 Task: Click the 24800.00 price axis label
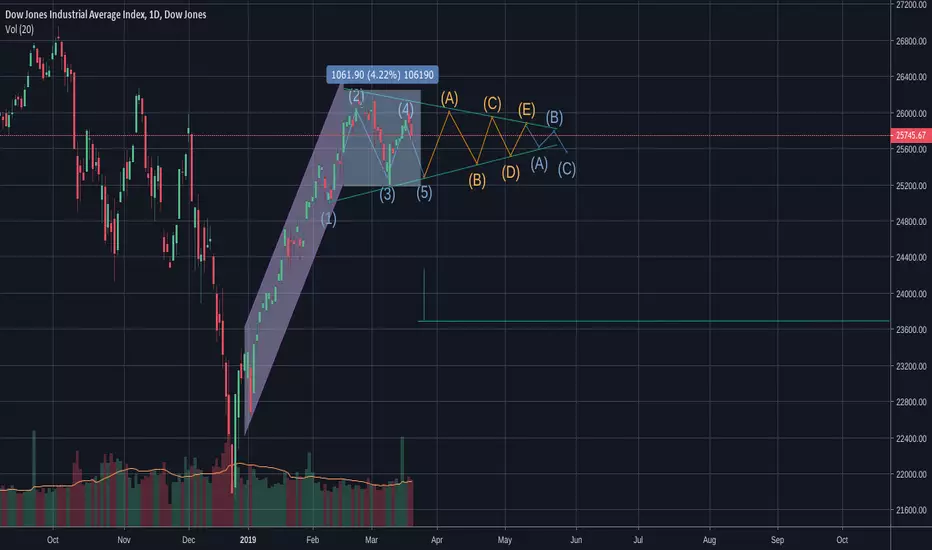(911, 222)
